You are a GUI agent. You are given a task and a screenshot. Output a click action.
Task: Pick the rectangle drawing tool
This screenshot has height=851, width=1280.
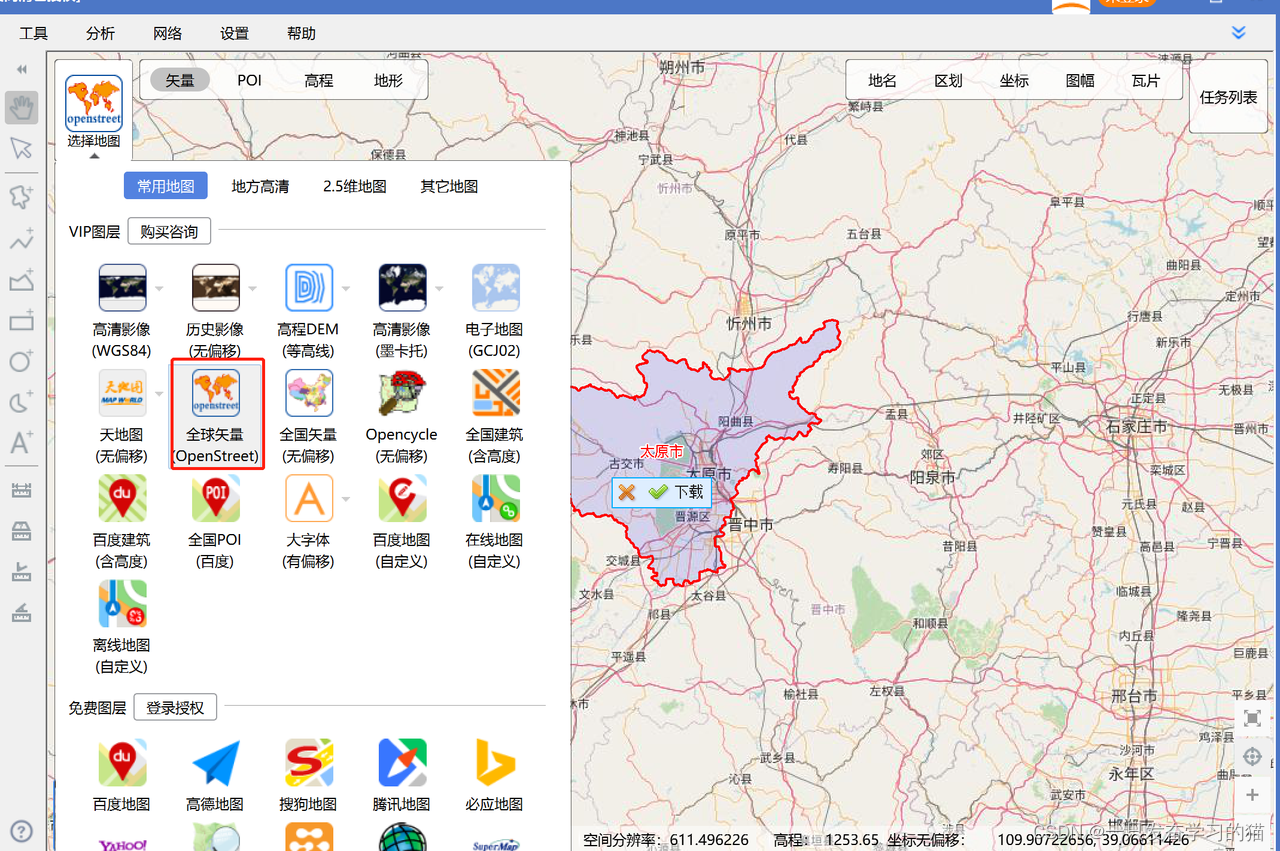pos(21,321)
